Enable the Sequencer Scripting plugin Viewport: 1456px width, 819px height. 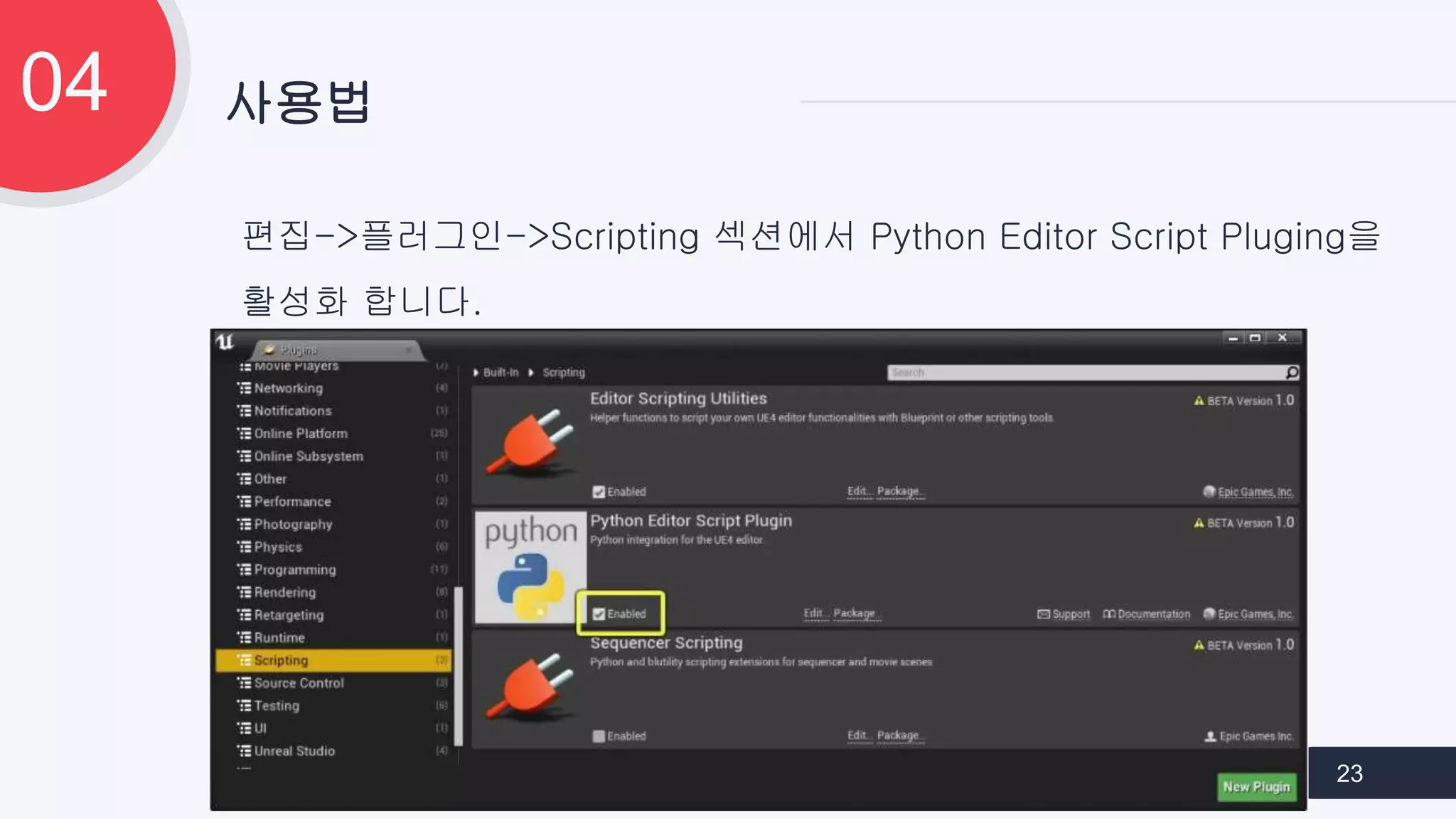[599, 737]
